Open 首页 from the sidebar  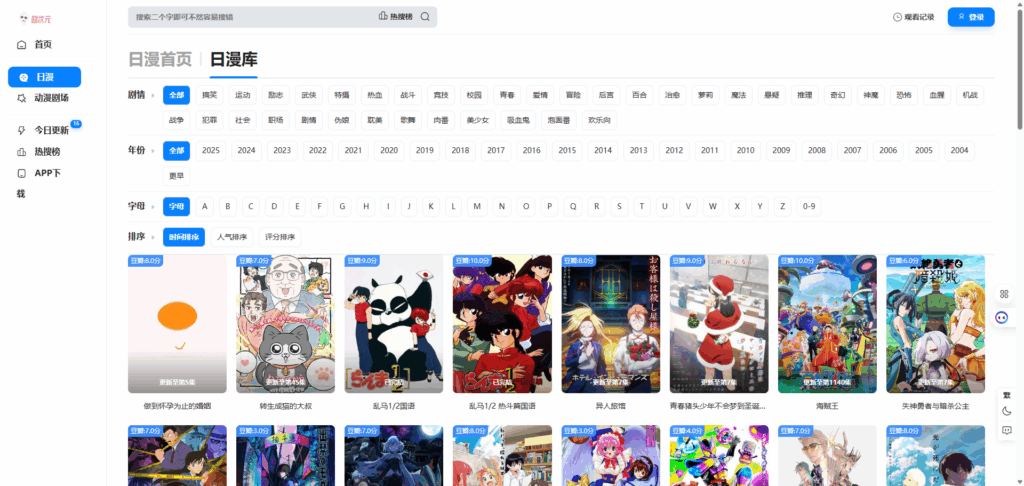point(44,44)
